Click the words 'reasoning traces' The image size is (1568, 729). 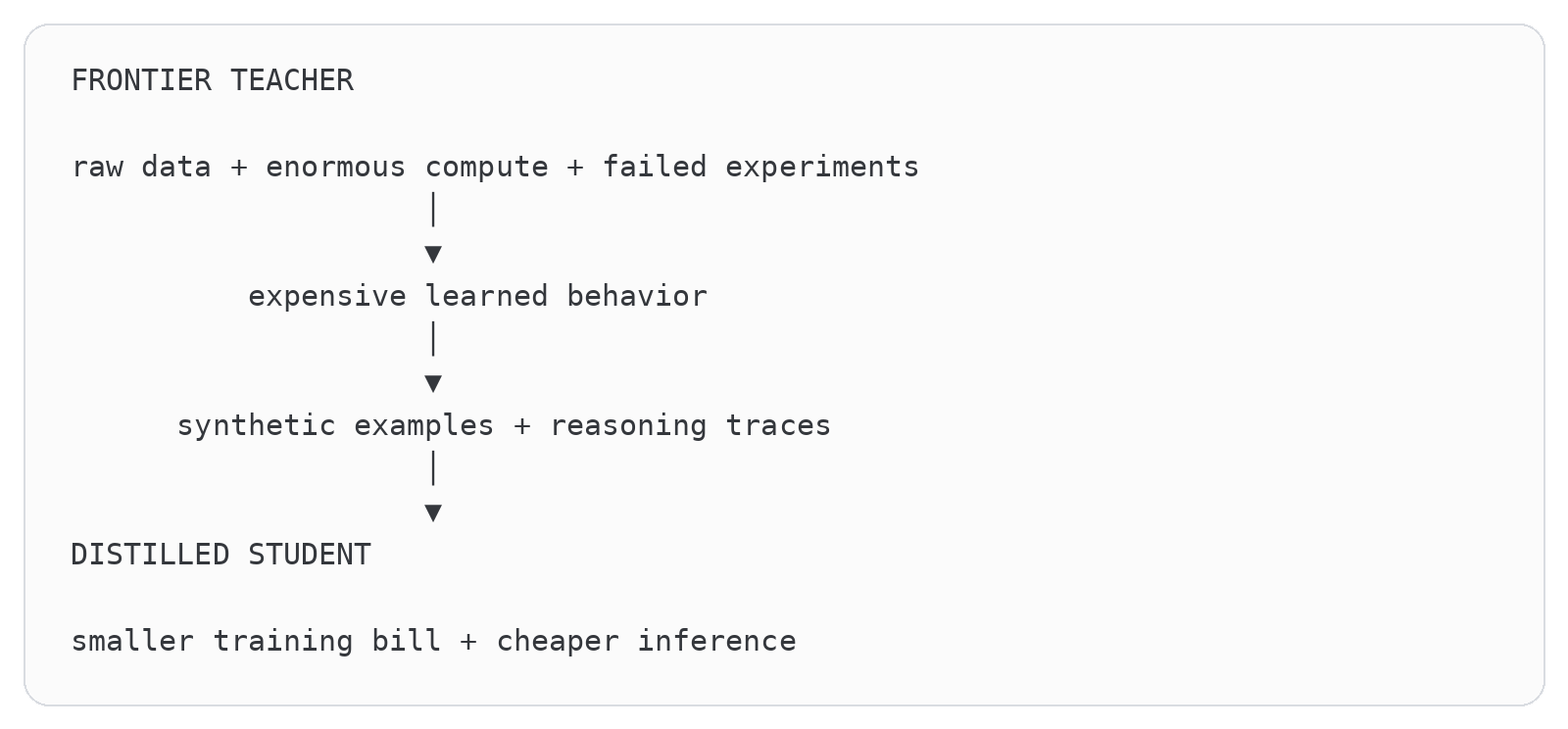(690, 426)
